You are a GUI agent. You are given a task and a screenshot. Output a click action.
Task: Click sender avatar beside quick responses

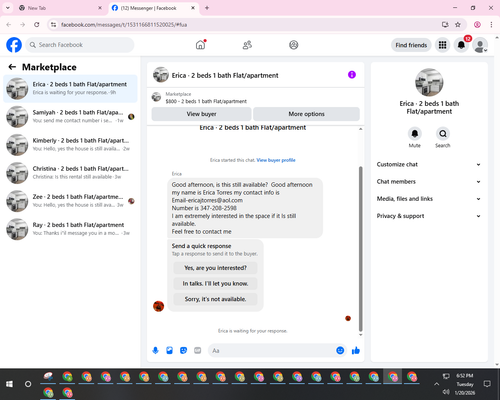(x=158, y=306)
